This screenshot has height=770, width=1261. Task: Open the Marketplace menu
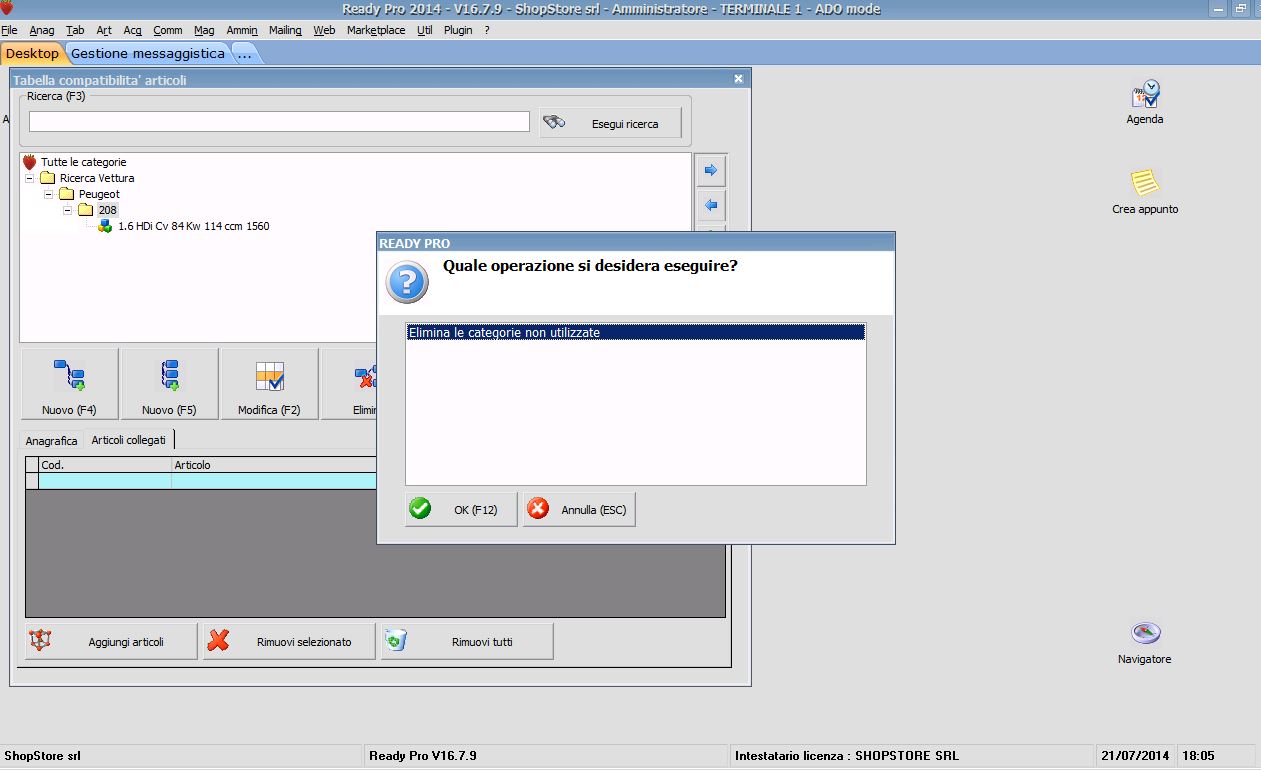[x=376, y=30]
